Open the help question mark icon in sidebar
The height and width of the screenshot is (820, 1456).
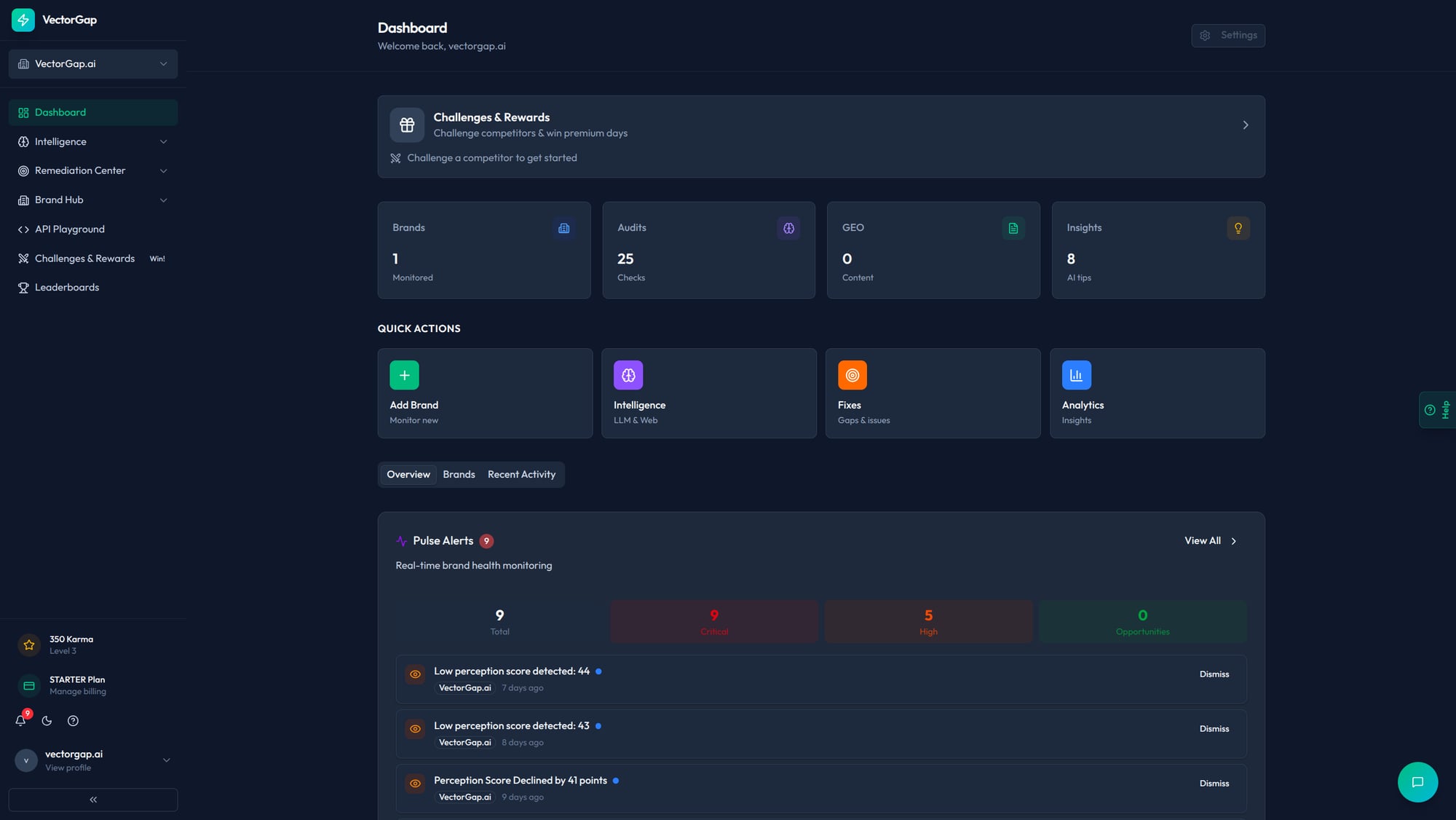pos(73,721)
